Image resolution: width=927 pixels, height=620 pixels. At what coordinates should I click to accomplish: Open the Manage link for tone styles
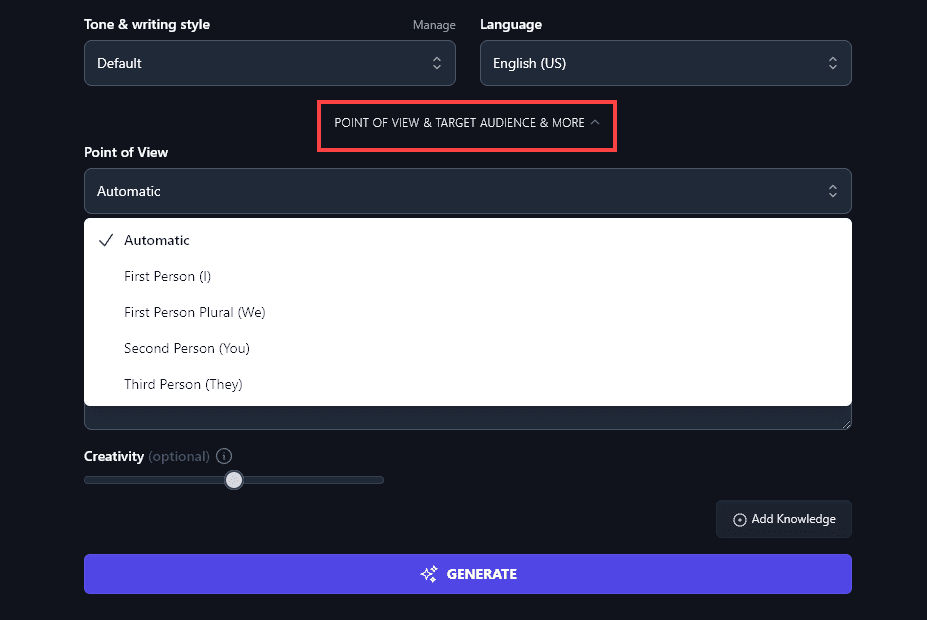434,25
